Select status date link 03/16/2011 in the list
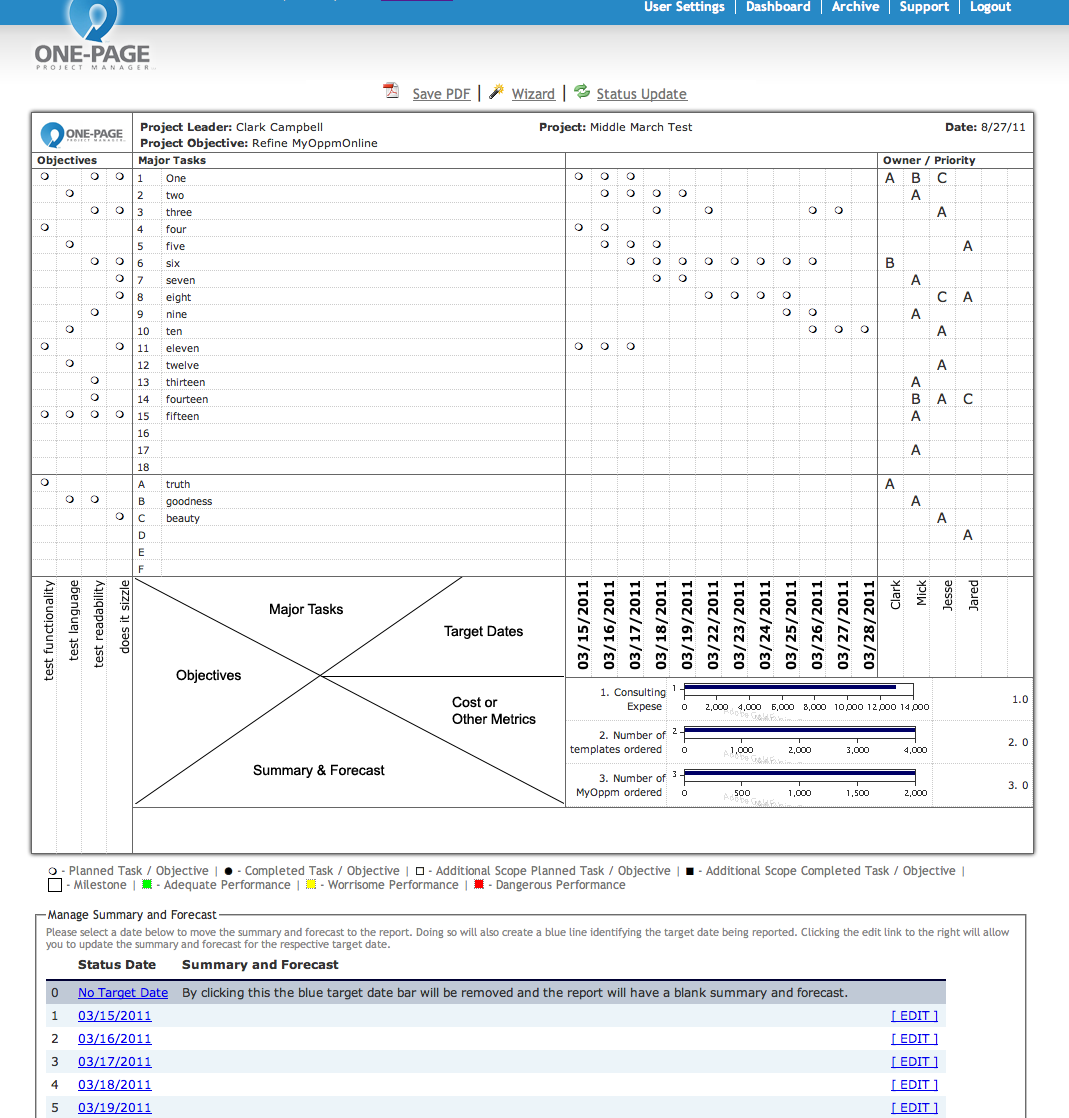This screenshot has height=1118, width=1069. click(114, 1039)
